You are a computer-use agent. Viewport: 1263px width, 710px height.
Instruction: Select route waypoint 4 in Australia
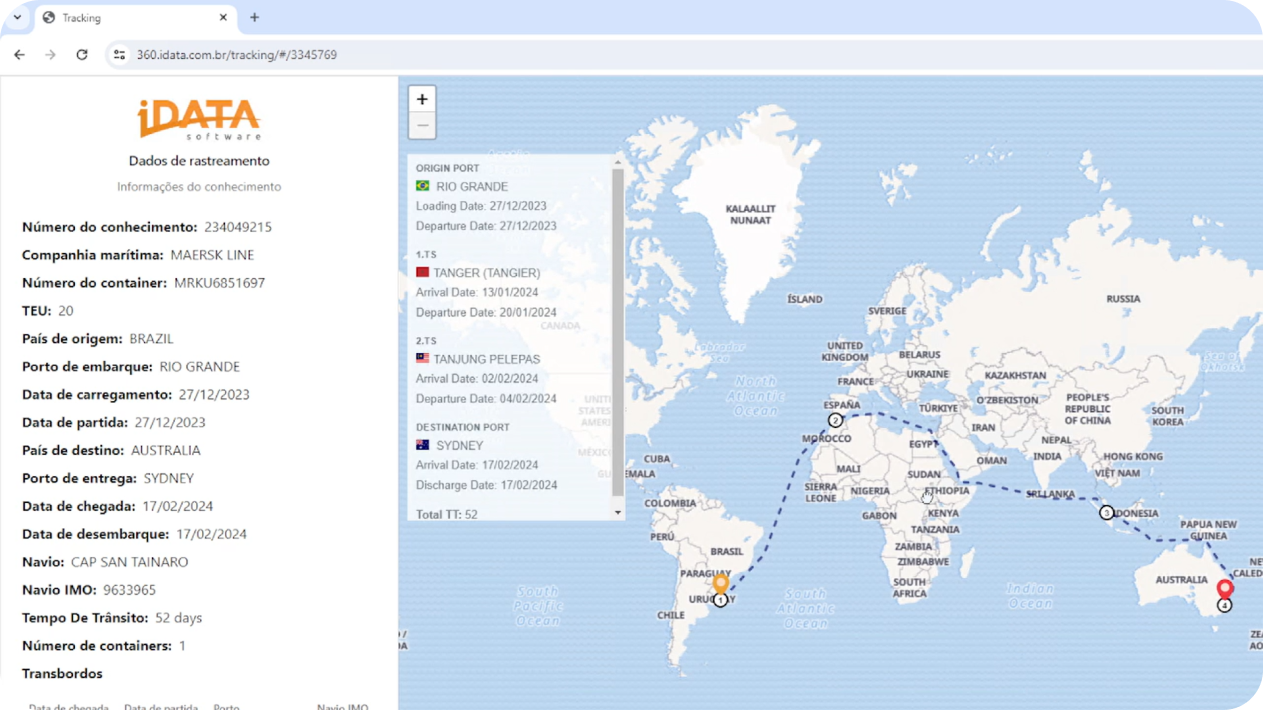(x=1224, y=605)
